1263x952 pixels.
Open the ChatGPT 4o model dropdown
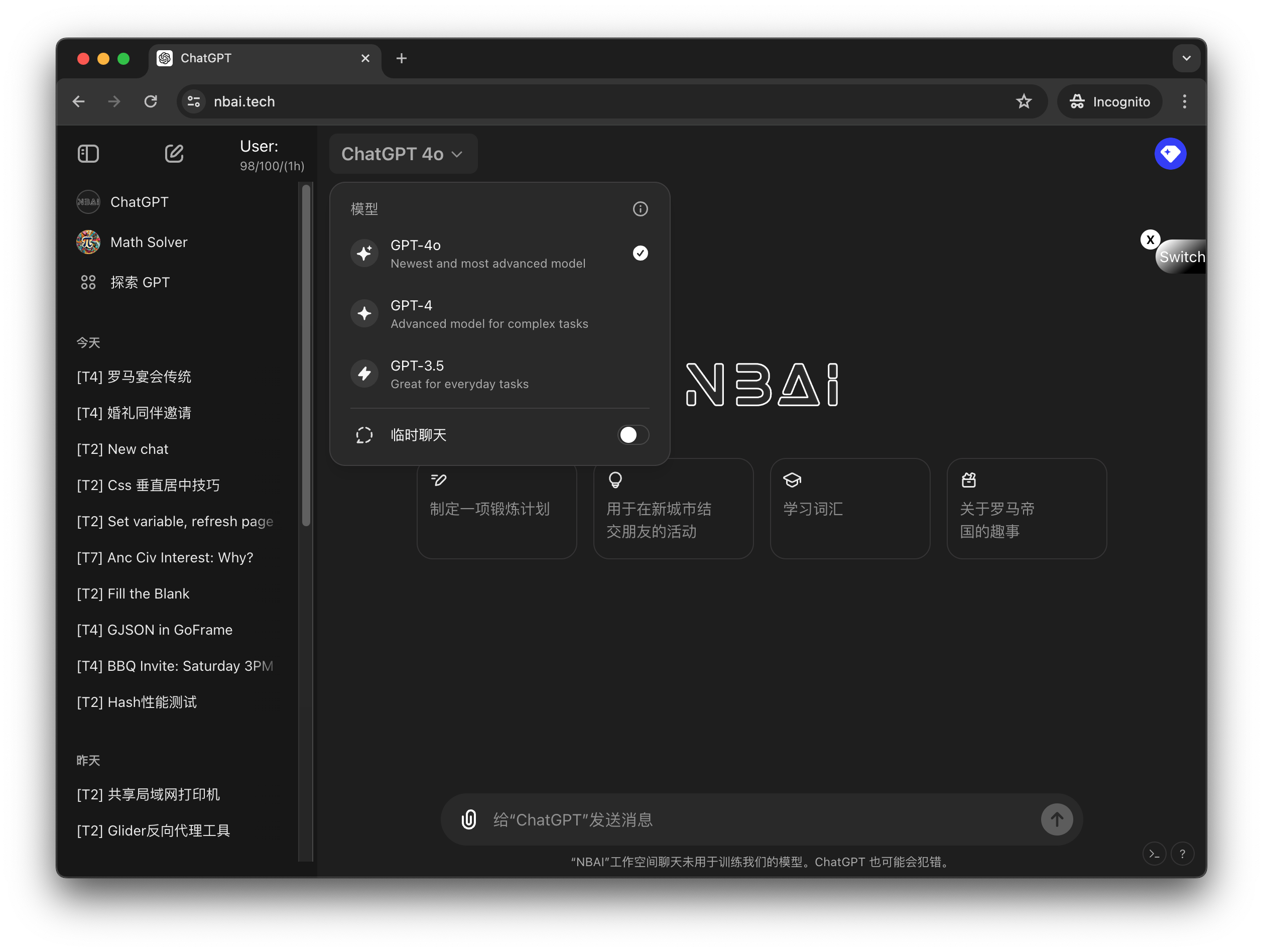(x=403, y=154)
